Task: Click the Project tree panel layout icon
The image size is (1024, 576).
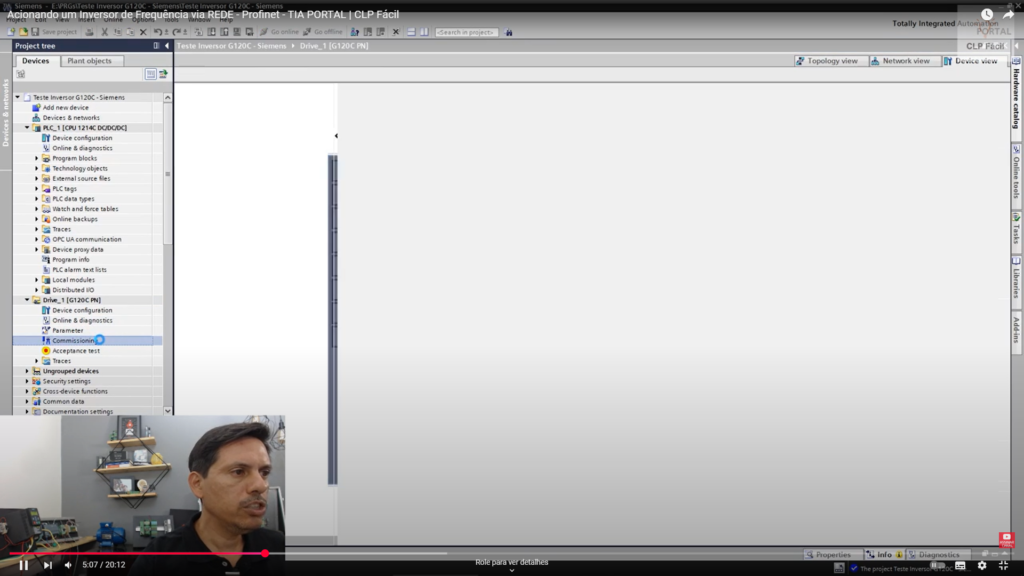Action: tap(156, 46)
